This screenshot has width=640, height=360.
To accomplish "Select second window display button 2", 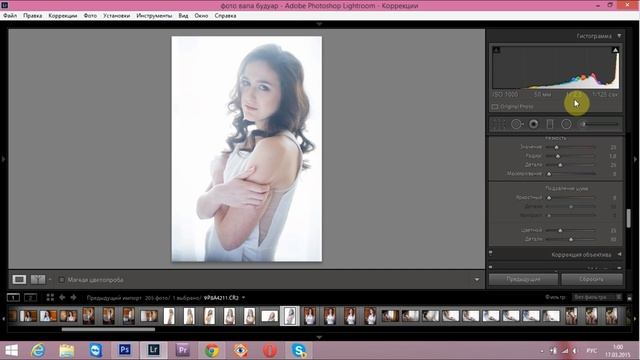I will [30, 298].
